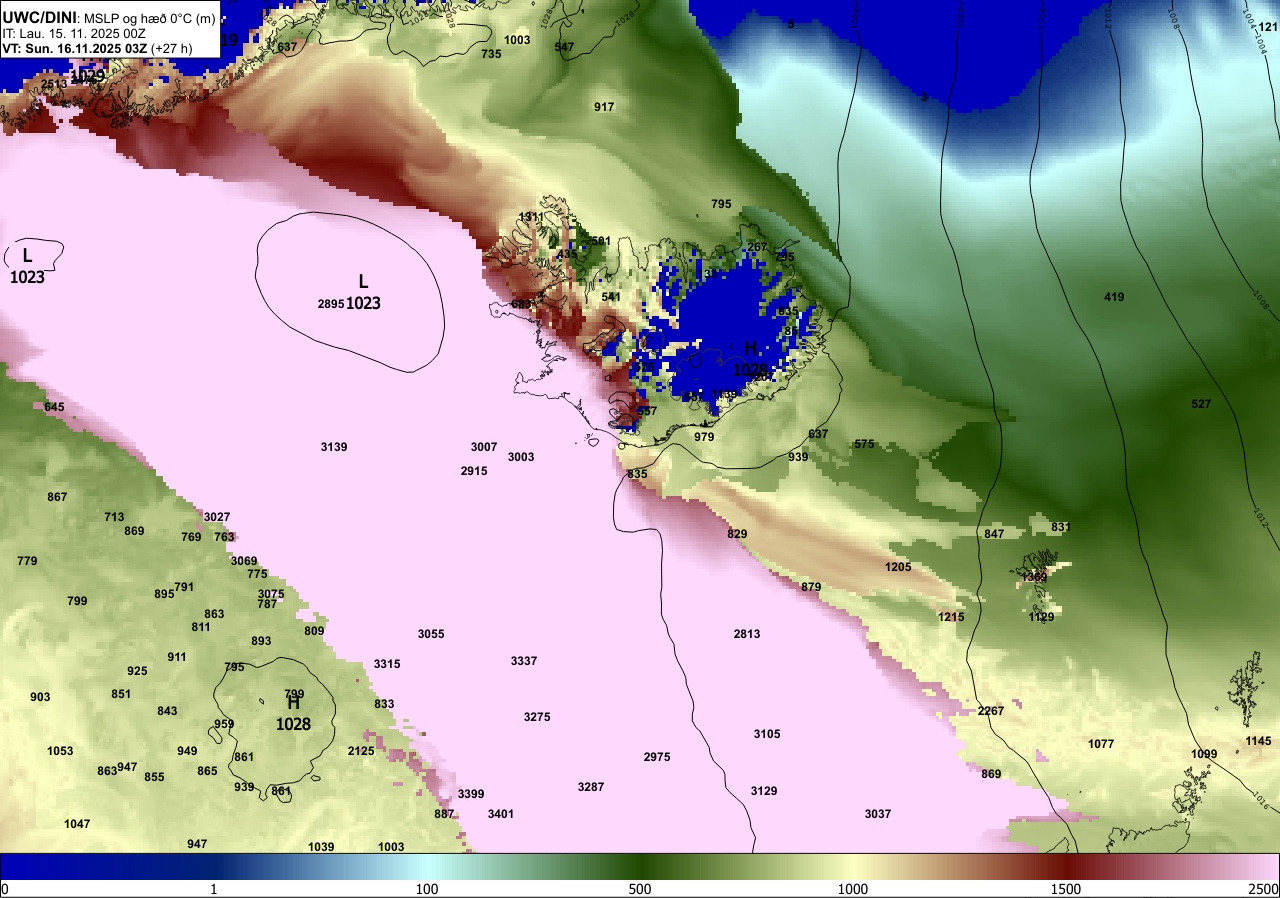Viewport: 1280px width, 898px height.
Task: Click the height value 2813
Action: (x=747, y=634)
